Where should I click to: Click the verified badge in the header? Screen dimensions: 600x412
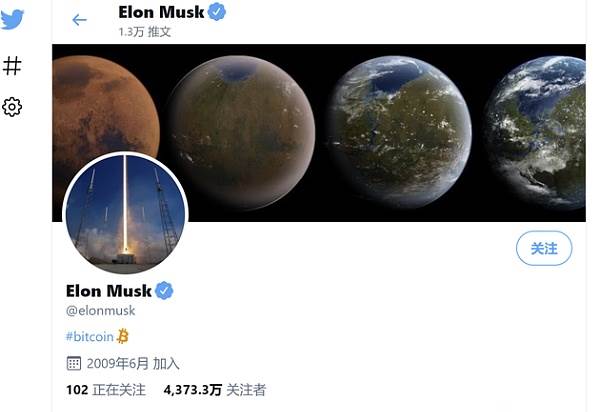coord(217,11)
